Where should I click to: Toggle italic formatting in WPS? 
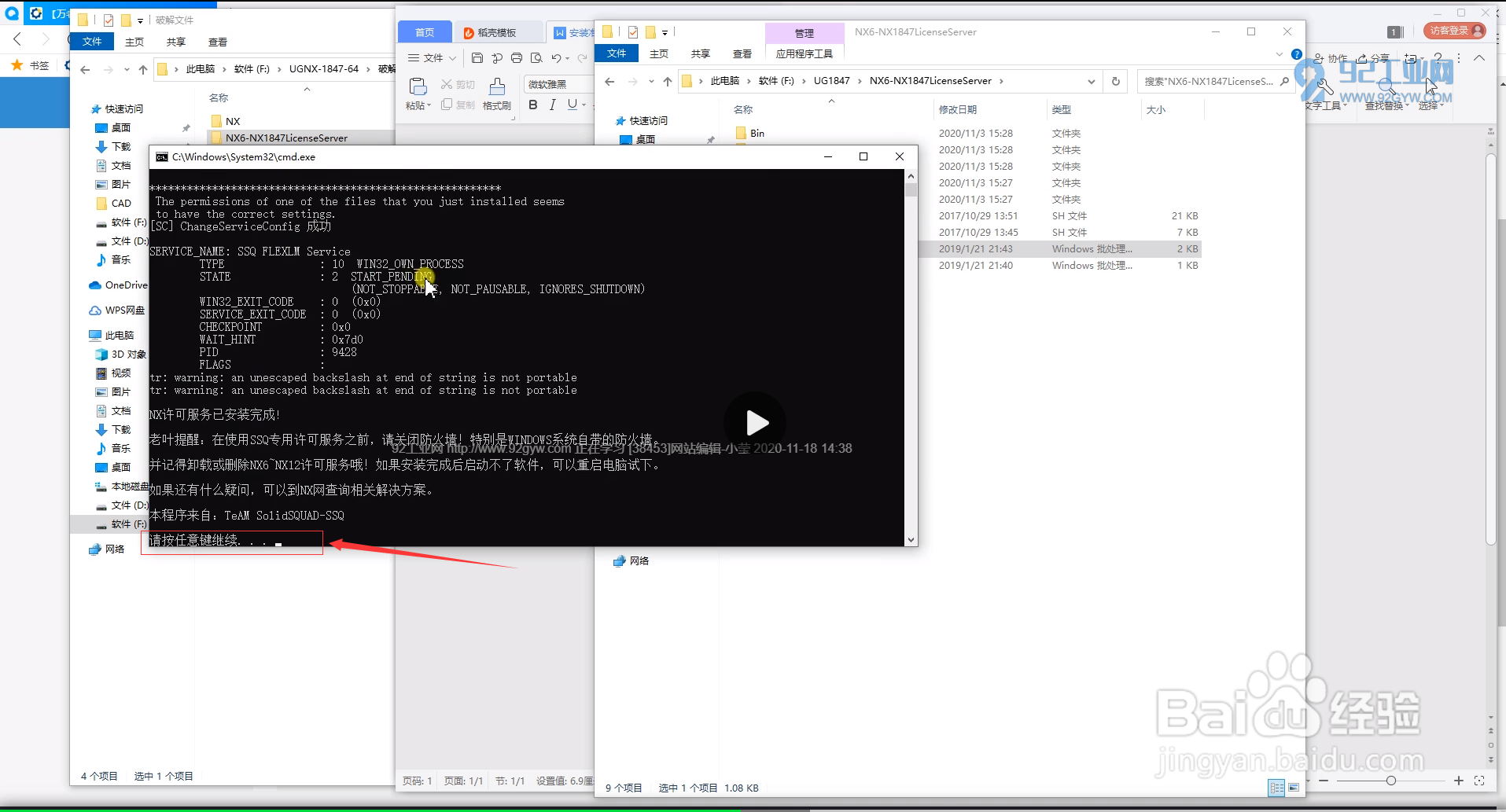tap(552, 105)
